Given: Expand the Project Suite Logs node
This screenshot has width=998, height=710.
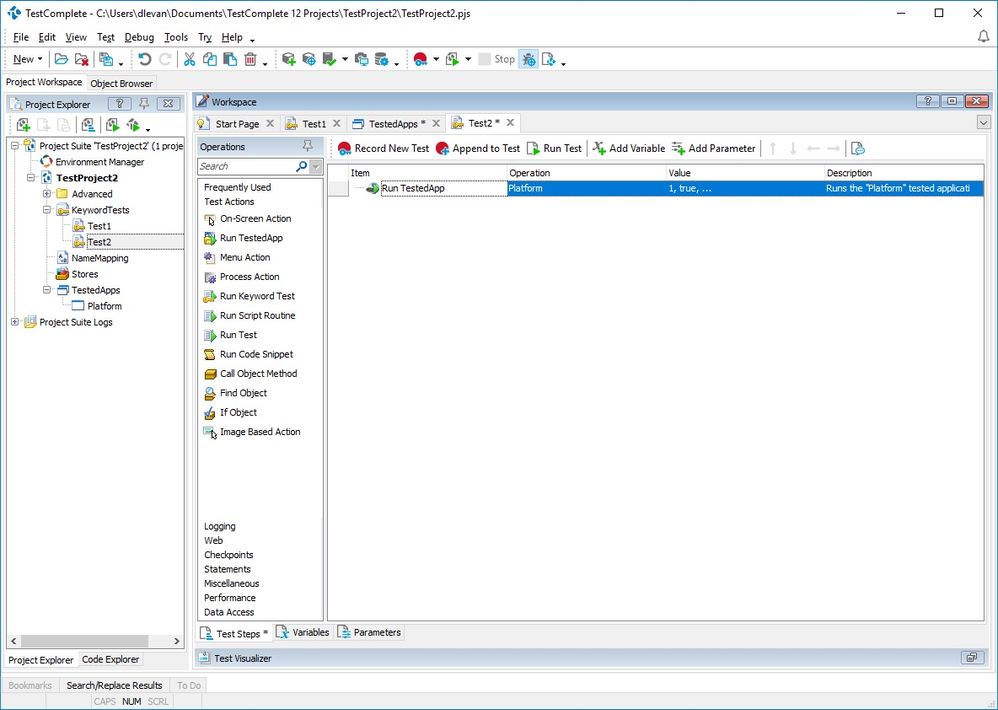Looking at the screenshot, I should (x=15, y=322).
